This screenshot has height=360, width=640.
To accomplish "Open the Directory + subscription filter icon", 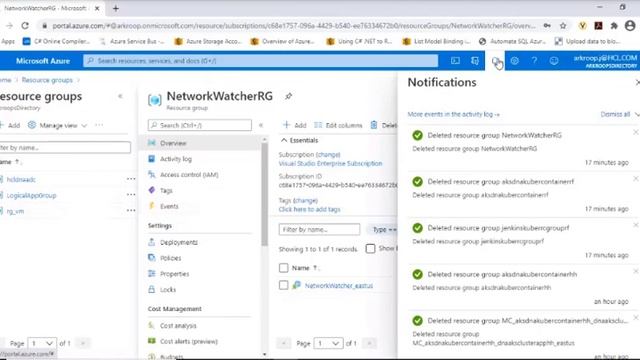I will 475,61.
